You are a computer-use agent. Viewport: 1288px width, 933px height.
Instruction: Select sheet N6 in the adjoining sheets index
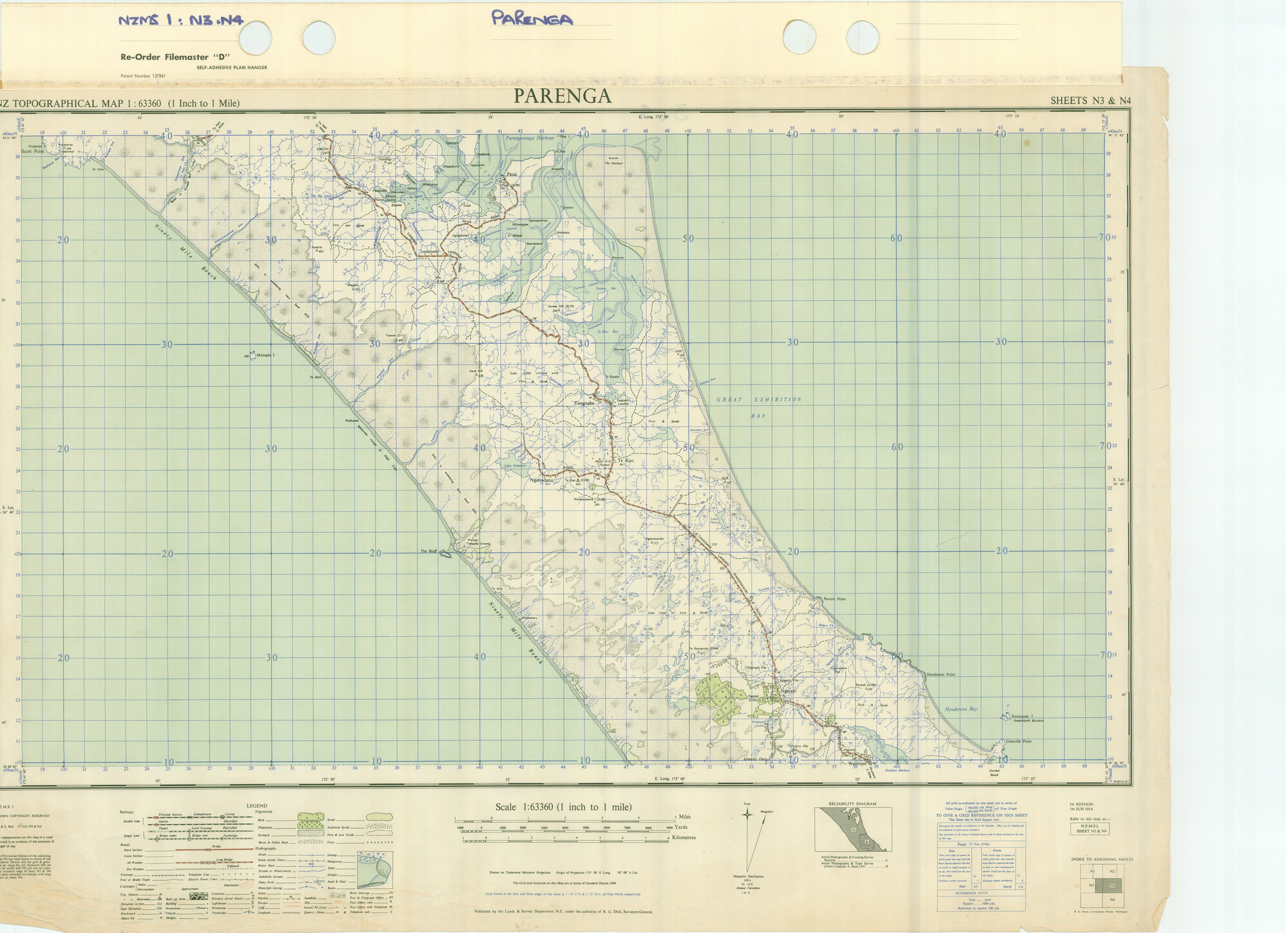pyautogui.click(x=1113, y=899)
